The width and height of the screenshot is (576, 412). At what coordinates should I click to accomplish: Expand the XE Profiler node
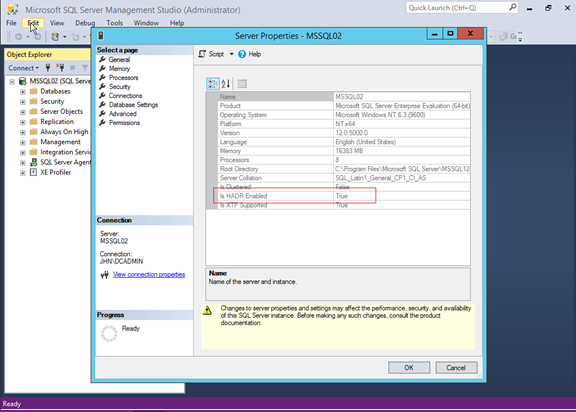[23, 173]
